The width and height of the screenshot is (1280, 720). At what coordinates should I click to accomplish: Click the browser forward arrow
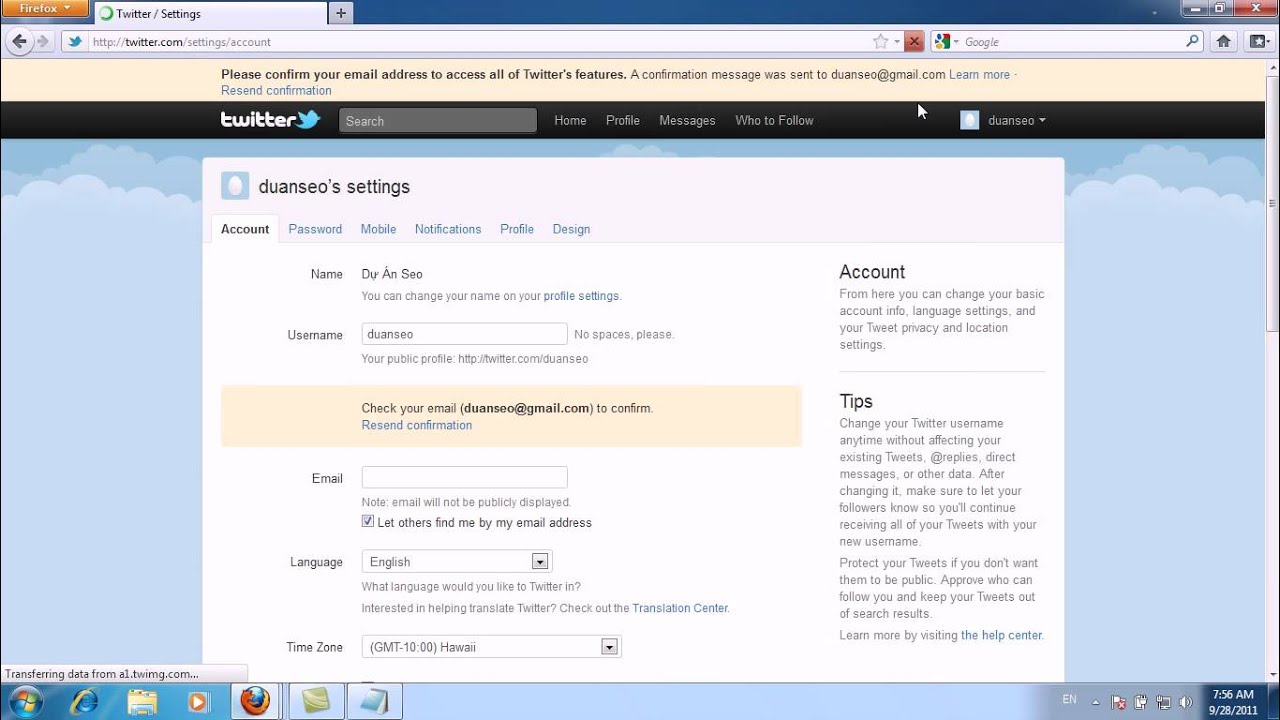click(x=42, y=42)
